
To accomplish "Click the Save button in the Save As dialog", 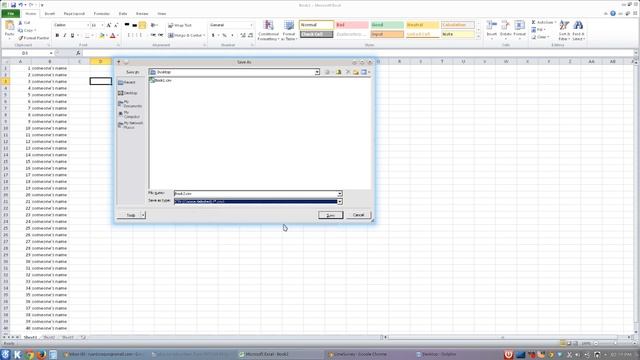I will pyautogui.click(x=331, y=215).
